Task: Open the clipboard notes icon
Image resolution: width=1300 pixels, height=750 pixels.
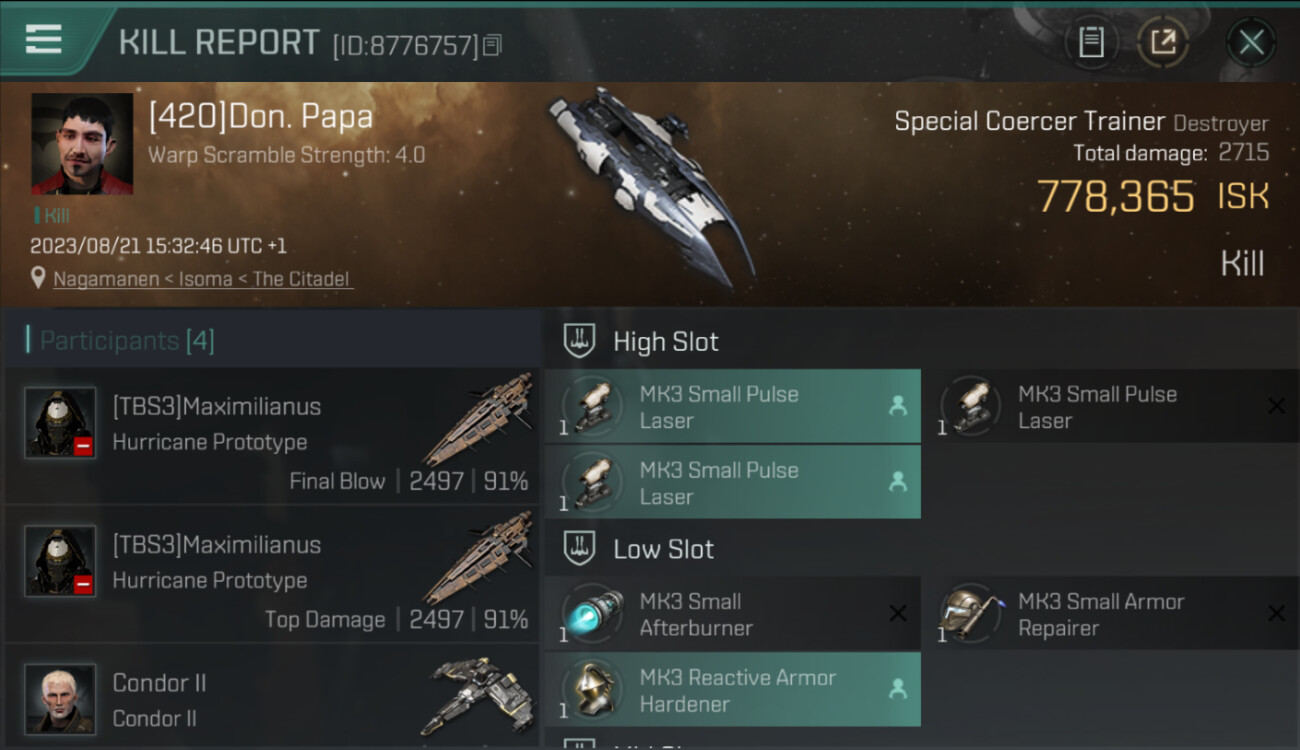Action: coord(1091,42)
